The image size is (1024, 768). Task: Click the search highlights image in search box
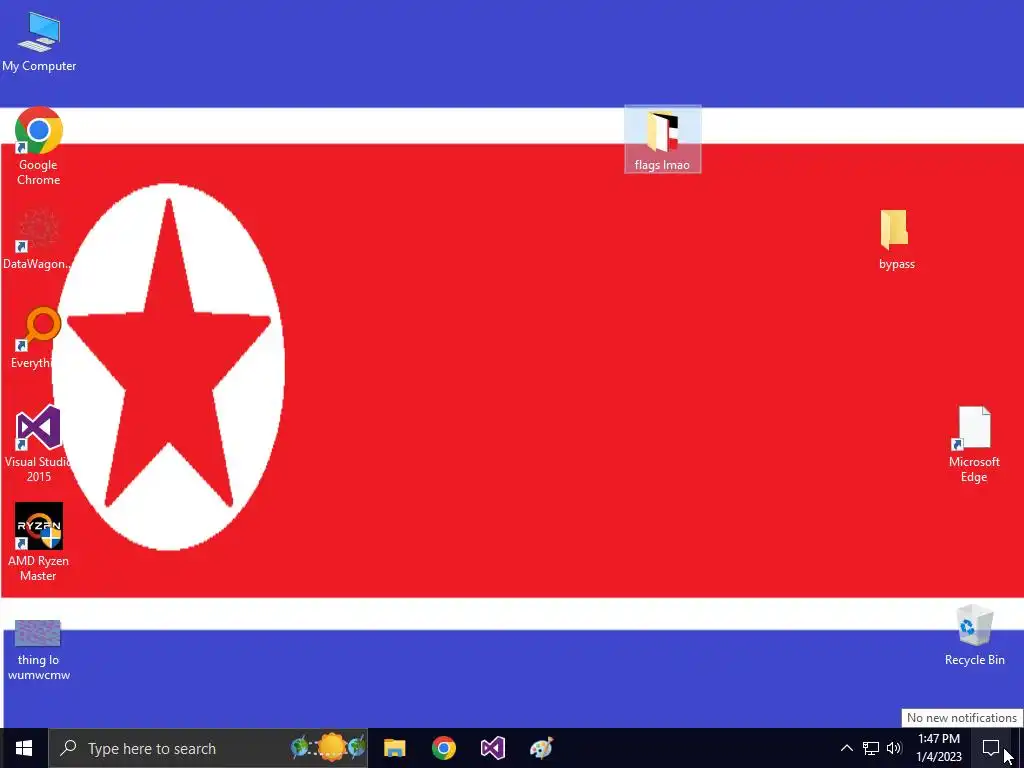coord(328,748)
